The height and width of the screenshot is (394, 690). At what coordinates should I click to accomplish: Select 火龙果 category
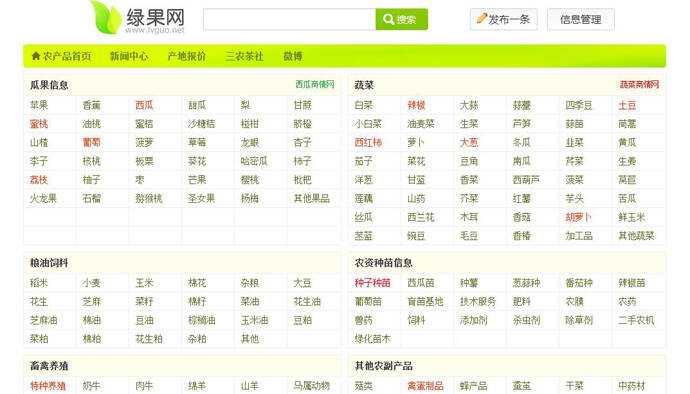(x=44, y=199)
